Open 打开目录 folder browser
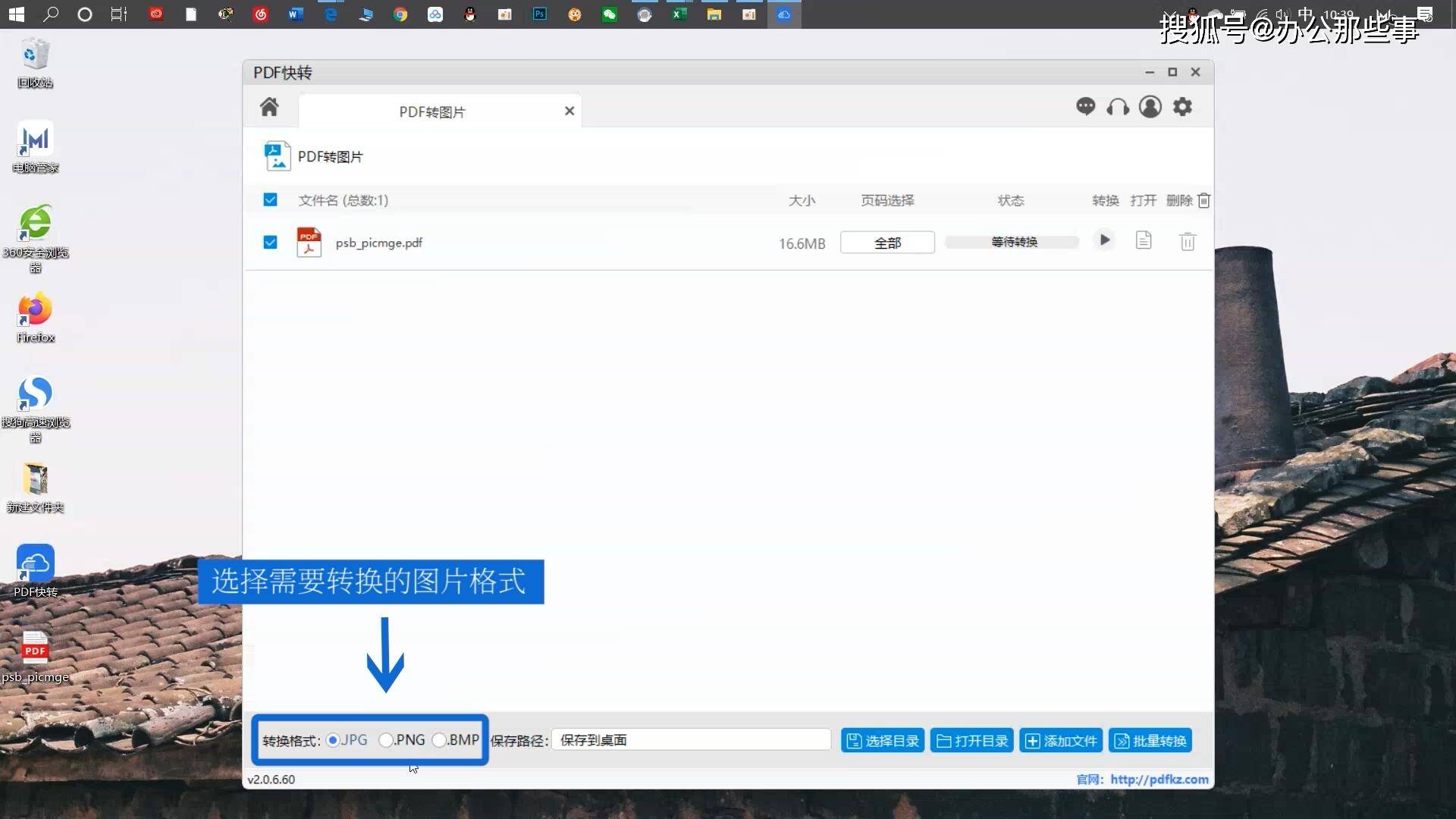Viewport: 1456px width, 819px height. 970,740
